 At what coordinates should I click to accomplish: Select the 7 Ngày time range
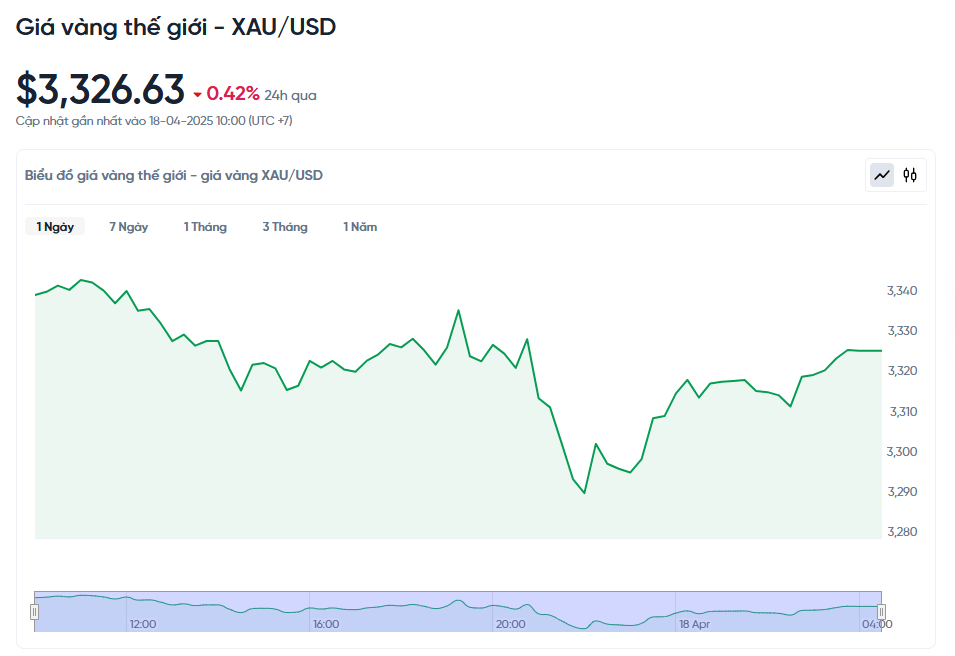pos(129,227)
